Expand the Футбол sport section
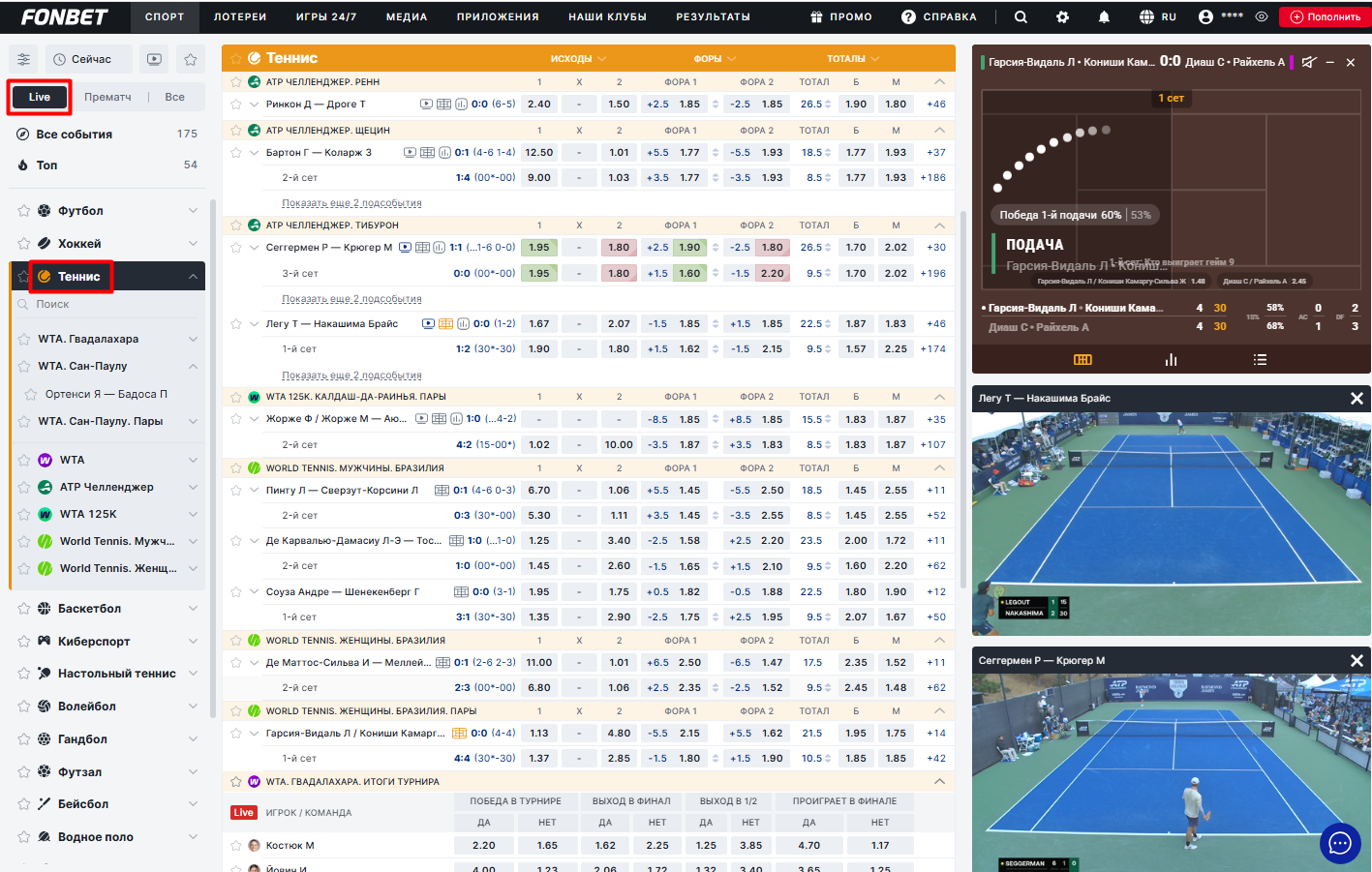1372x872 pixels. pos(193,211)
